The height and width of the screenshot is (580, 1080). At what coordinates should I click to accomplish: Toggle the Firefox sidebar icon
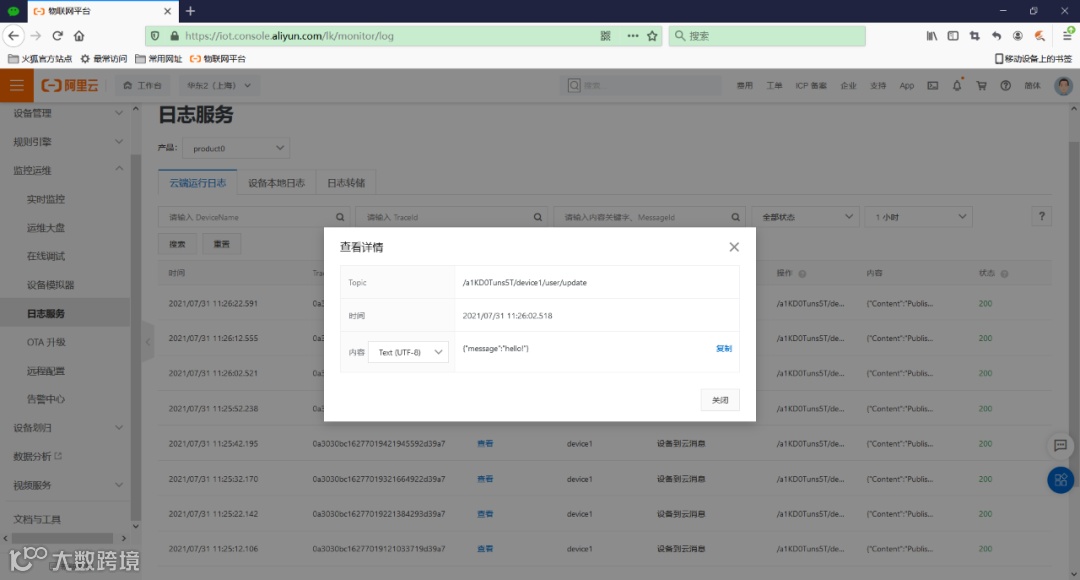click(953, 36)
